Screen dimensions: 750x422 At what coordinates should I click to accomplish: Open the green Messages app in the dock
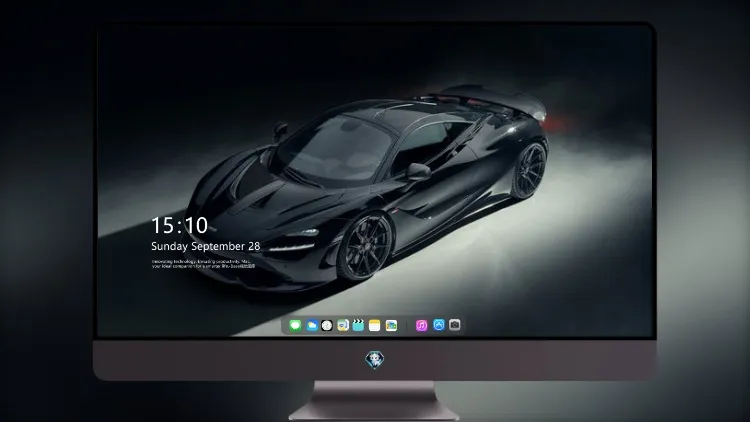pyautogui.click(x=295, y=325)
